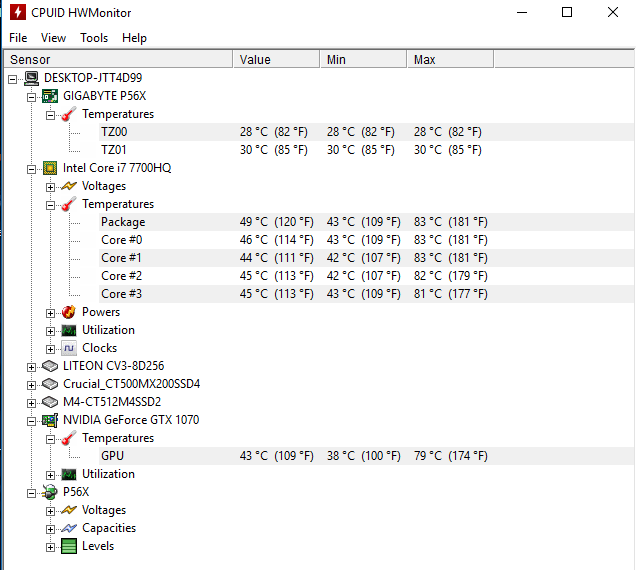The width and height of the screenshot is (636, 570).
Task: Click the Max column header
Action: [451, 59]
